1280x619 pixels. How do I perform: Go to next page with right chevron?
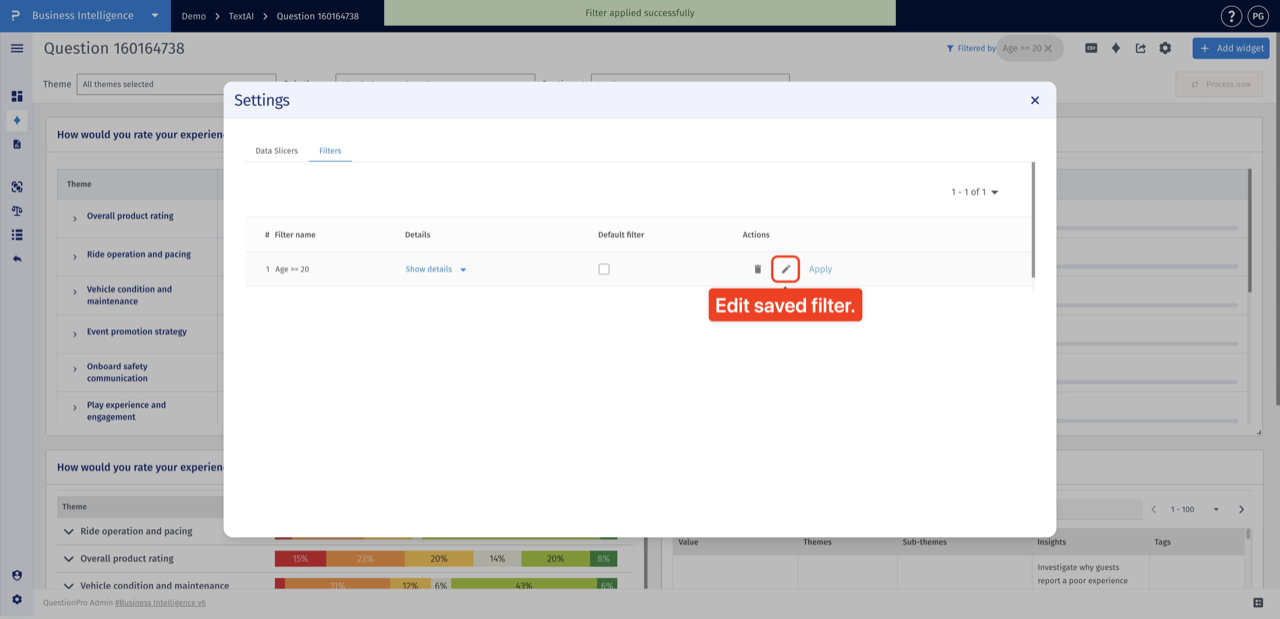point(1242,509)
